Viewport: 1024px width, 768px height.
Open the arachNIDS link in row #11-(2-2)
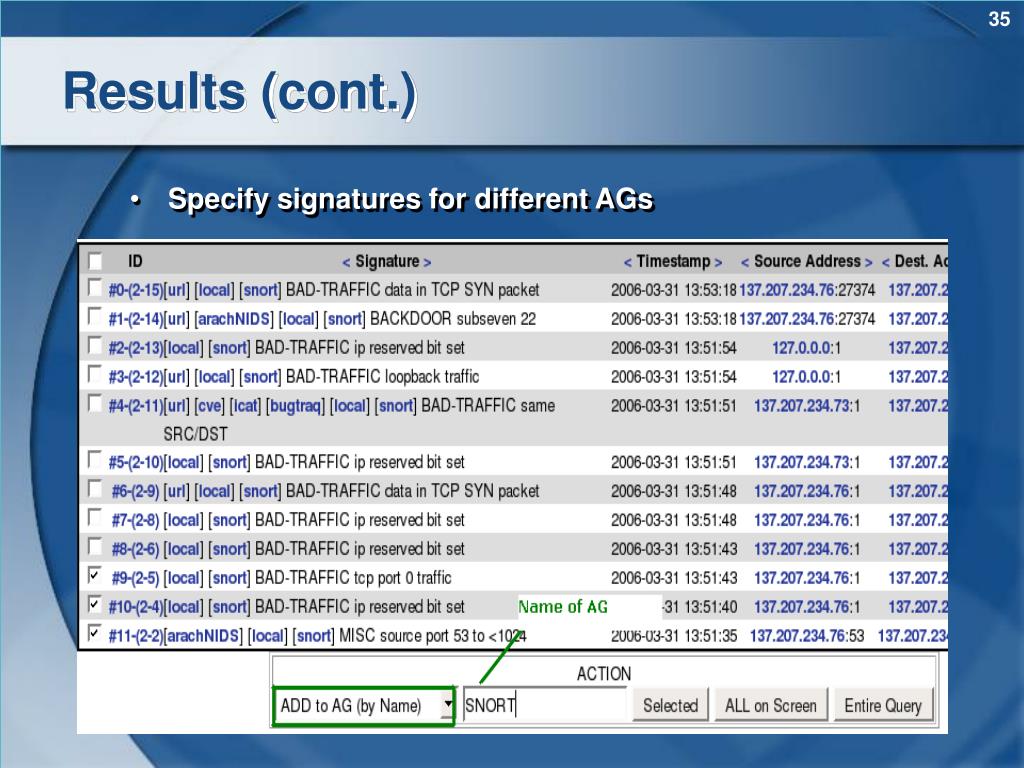pyautogui.click(x=203, y=635)
